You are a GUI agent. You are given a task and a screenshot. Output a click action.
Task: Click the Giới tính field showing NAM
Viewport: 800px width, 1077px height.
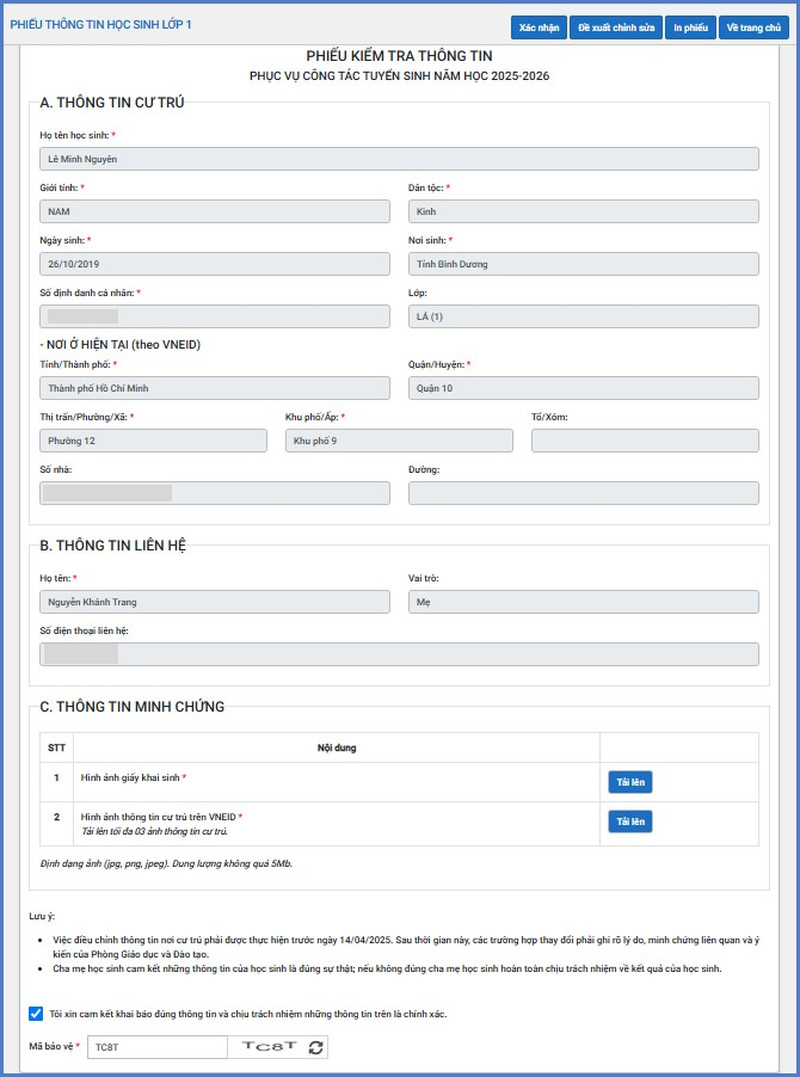215,212
